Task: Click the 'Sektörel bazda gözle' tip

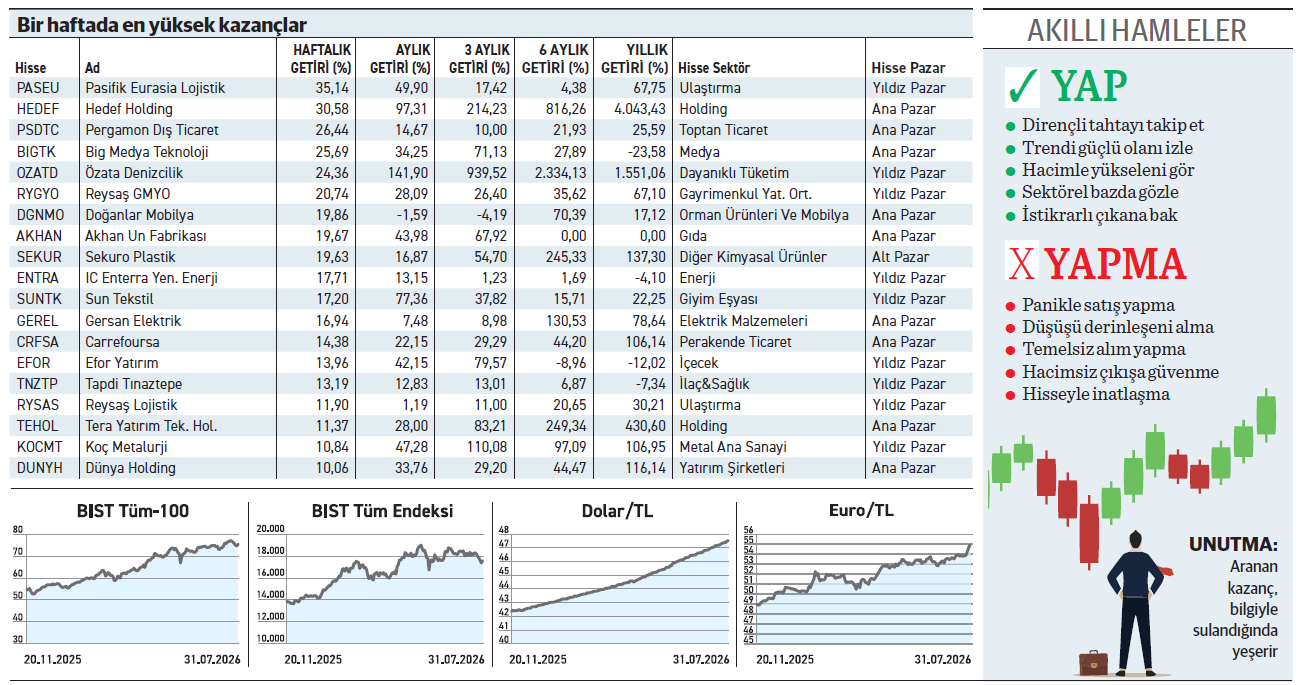Action: click(x=1100, y=192)
